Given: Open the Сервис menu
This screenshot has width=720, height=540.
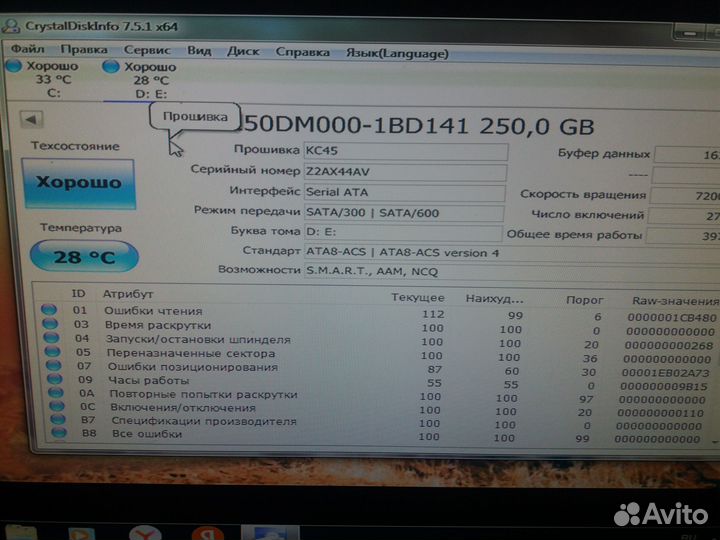Looking at the screenshot, I should tap(147, 50).
